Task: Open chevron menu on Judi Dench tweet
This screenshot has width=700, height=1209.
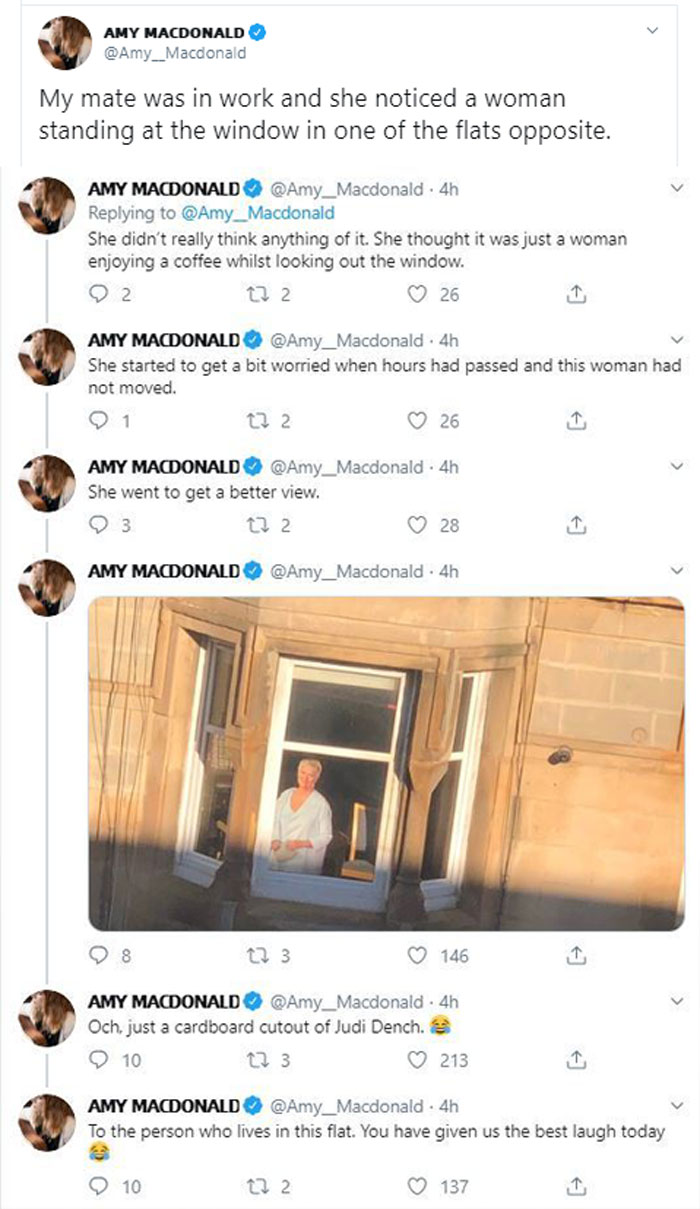Action: click(x=677, y=1001)
